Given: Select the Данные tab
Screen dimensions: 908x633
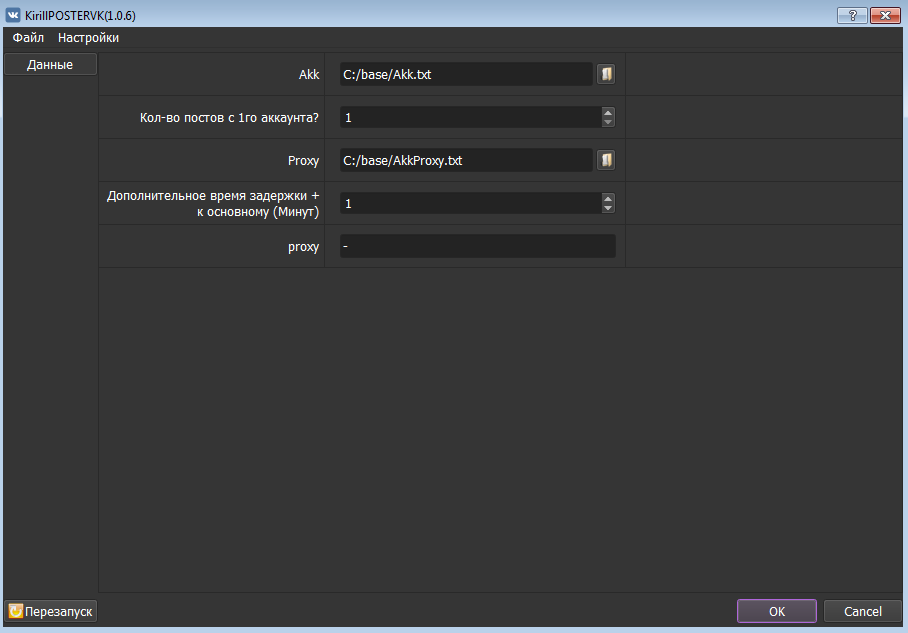Looking at the screenshot, I should (x=50, y=64).
